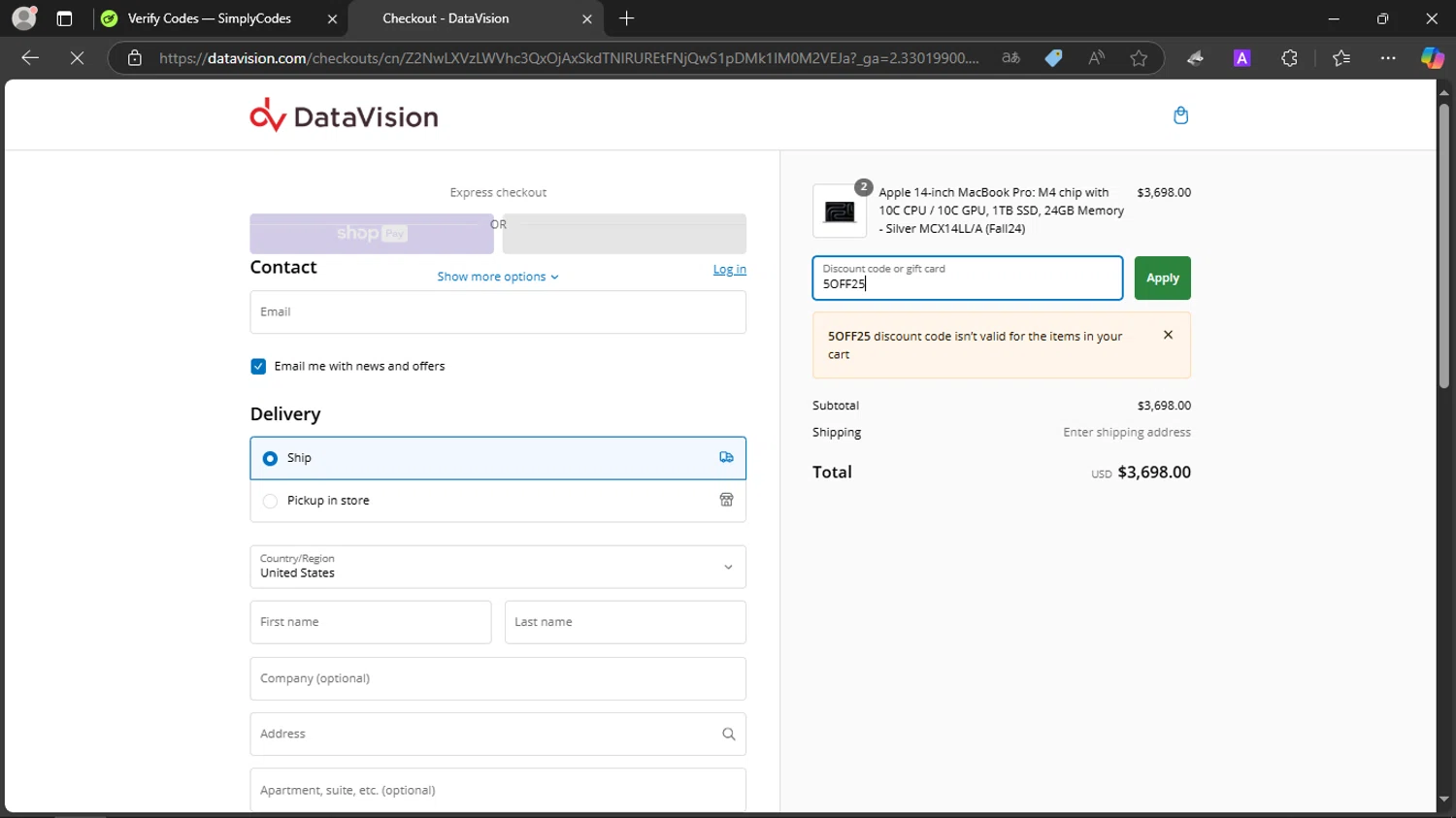Select the Ship delivery option

coord(498,458)
